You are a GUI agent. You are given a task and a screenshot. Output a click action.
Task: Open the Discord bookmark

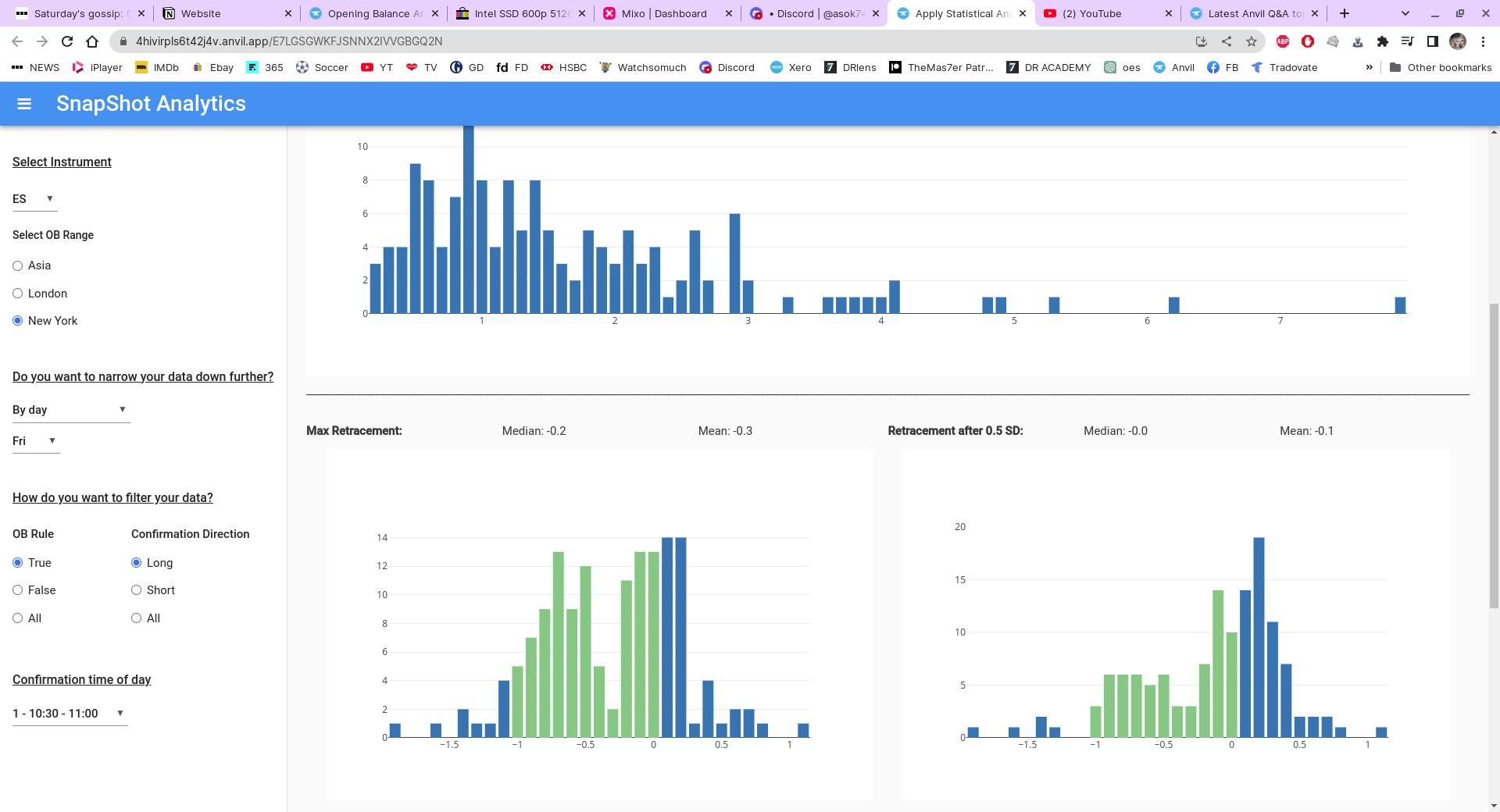click(727, 68)
